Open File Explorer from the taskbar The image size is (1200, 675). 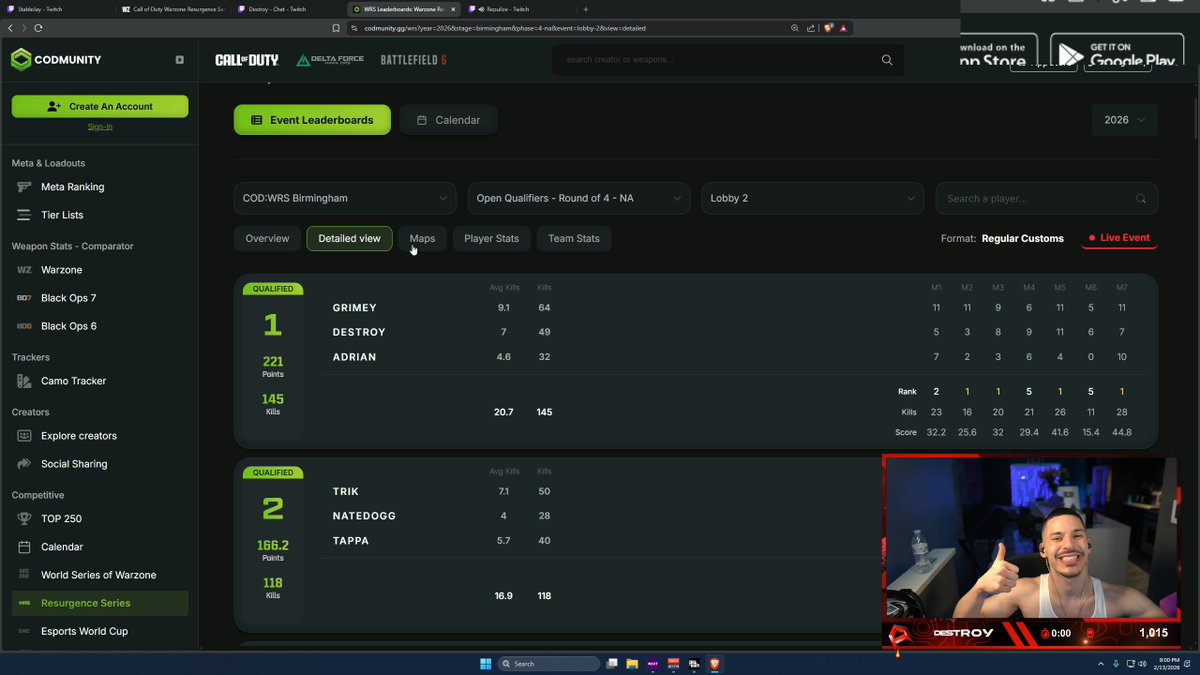pos(633,663)
